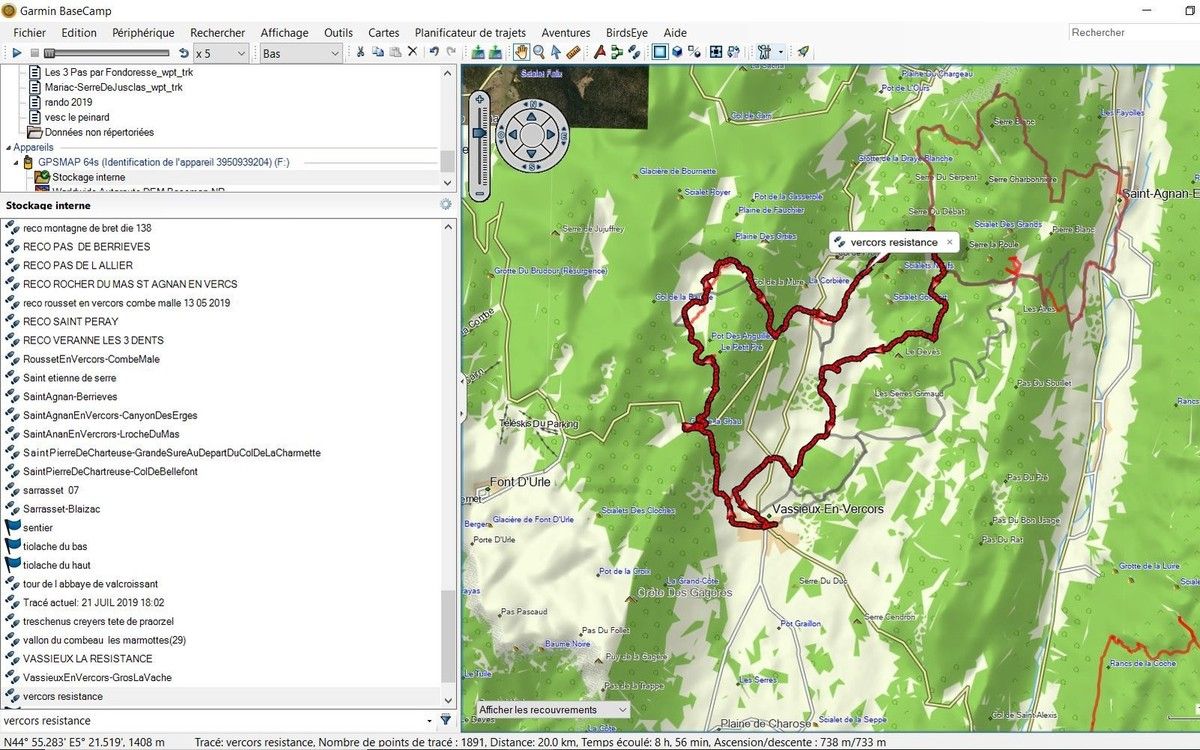Switch to the 2D map view
The height and width of the screenshot is (750, 1200).
tap(660, 52)
